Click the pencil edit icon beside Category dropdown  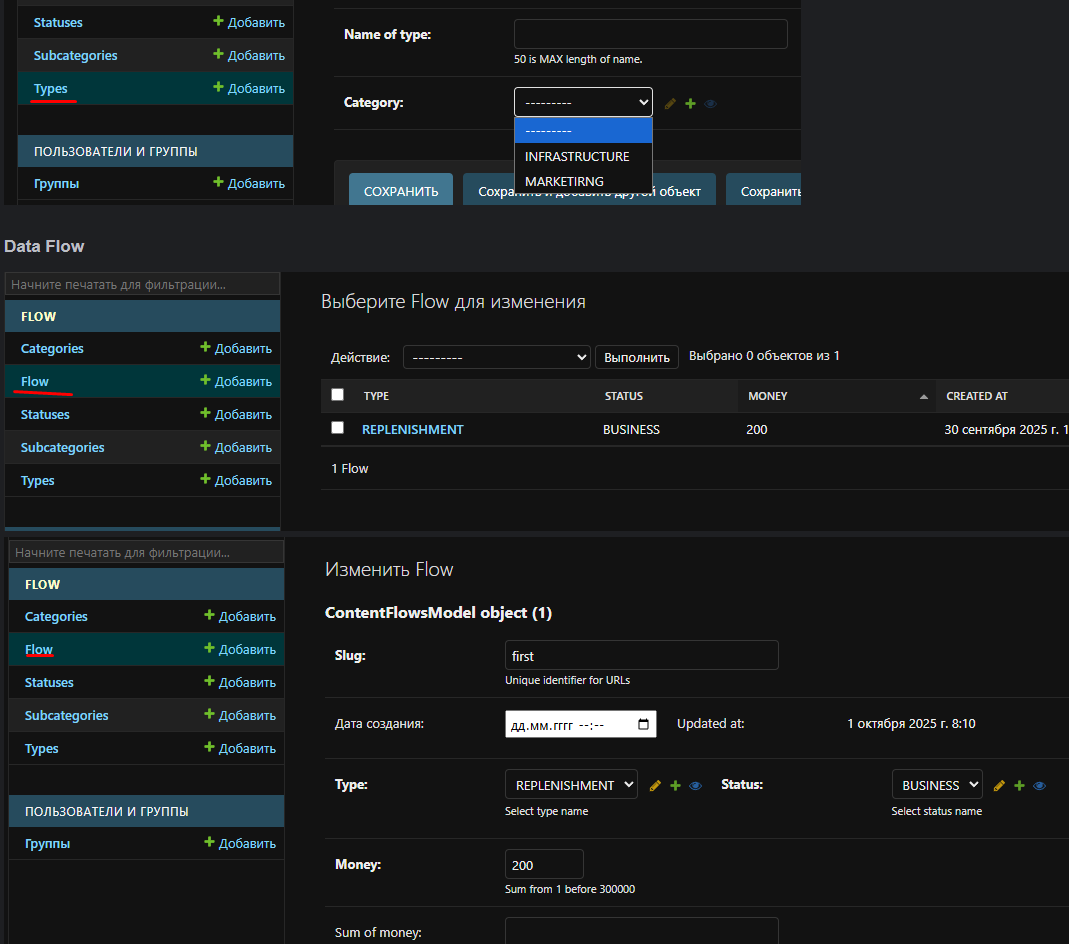670,104
